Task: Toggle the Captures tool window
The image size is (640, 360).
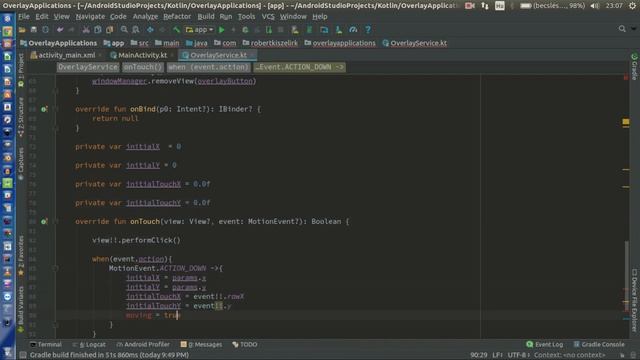Action: (x=21, y=163)
